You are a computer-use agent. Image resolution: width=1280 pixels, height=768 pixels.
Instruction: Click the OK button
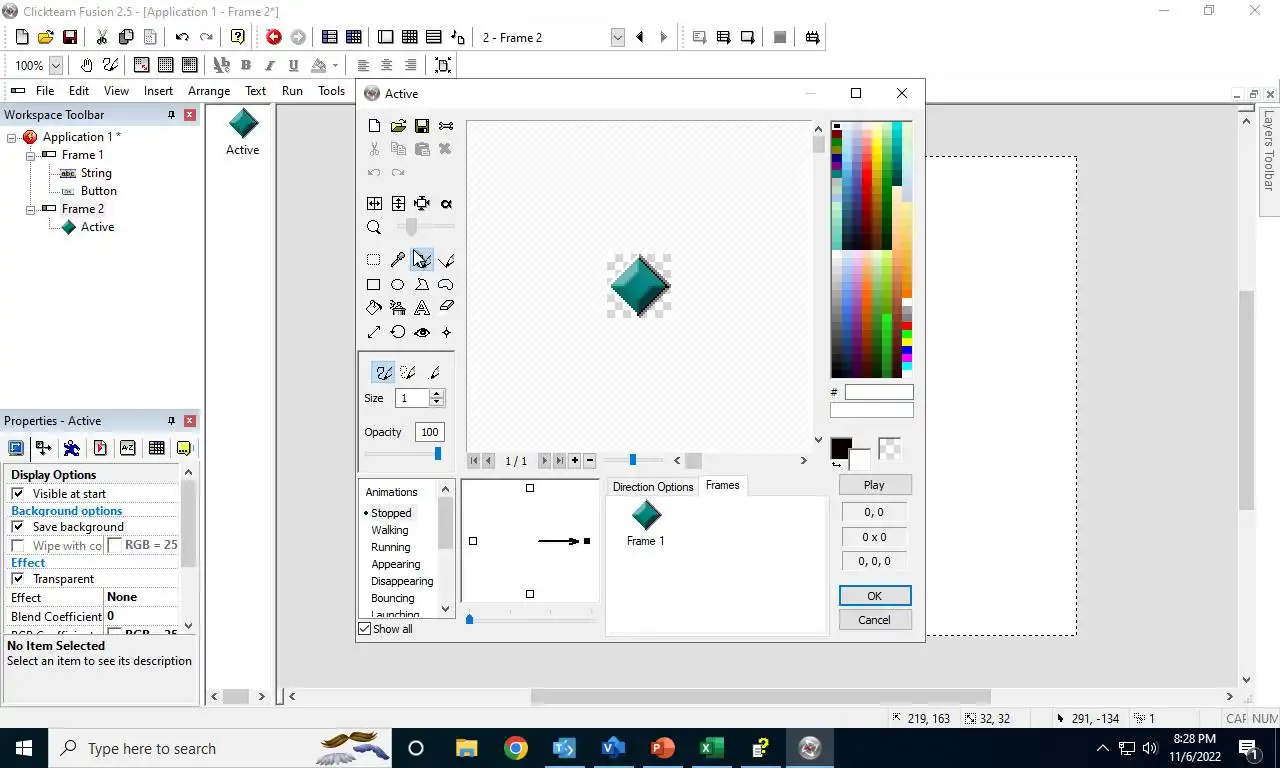click(x=874, y=596)
